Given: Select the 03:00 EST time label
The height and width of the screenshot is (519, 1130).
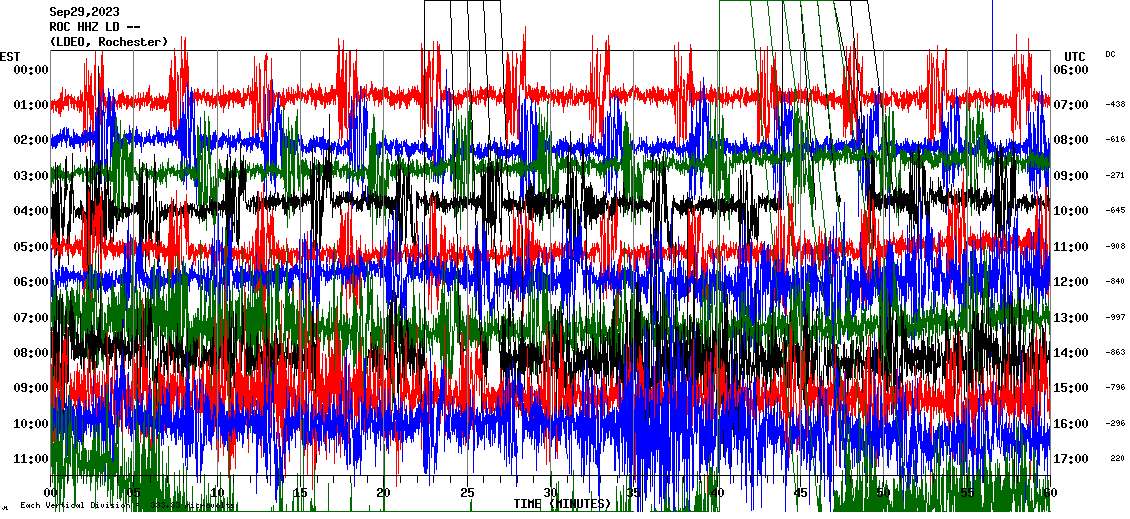Looking at the screenshot, I should click(31, 175).
